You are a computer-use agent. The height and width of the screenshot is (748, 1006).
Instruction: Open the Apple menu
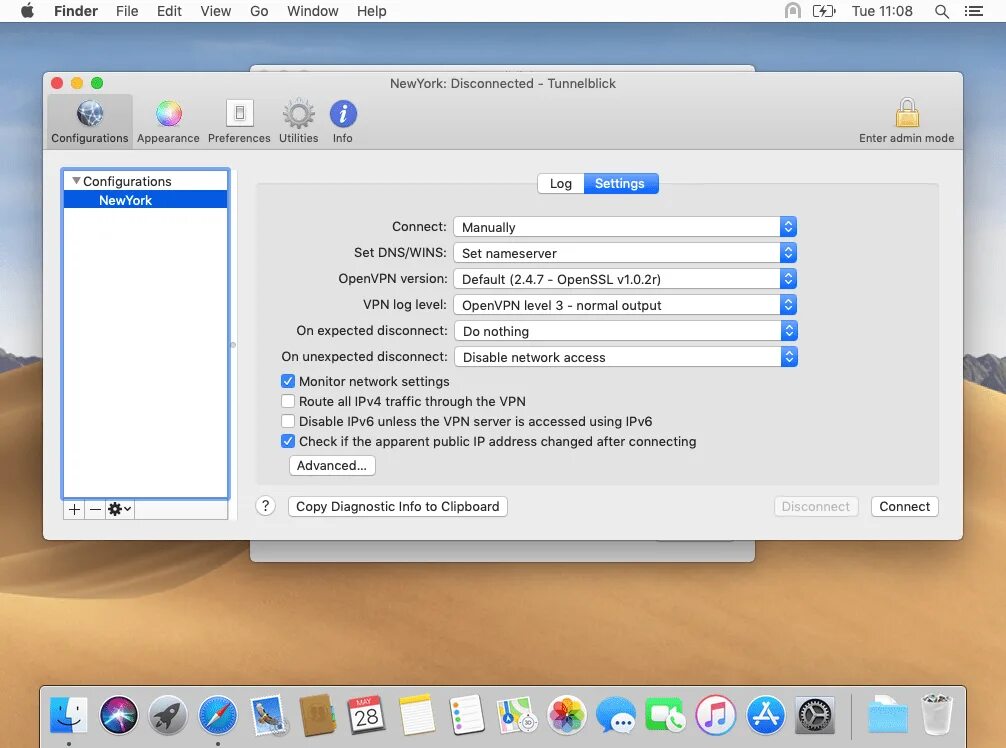(x=27, y=11)
